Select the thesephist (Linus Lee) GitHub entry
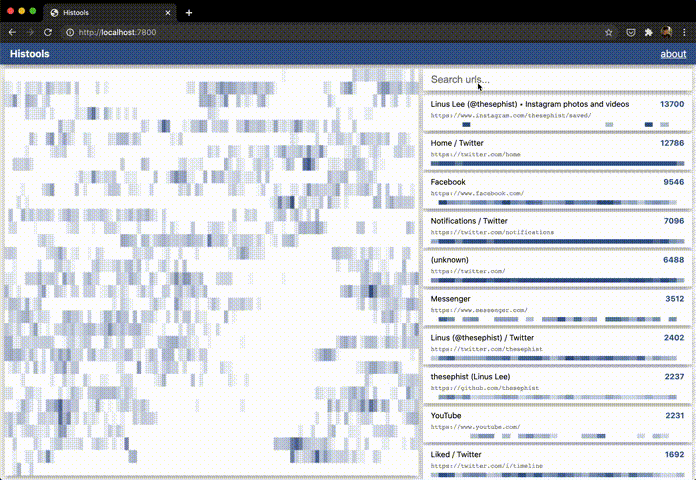696x480 pixels. [x=557, y=385]
